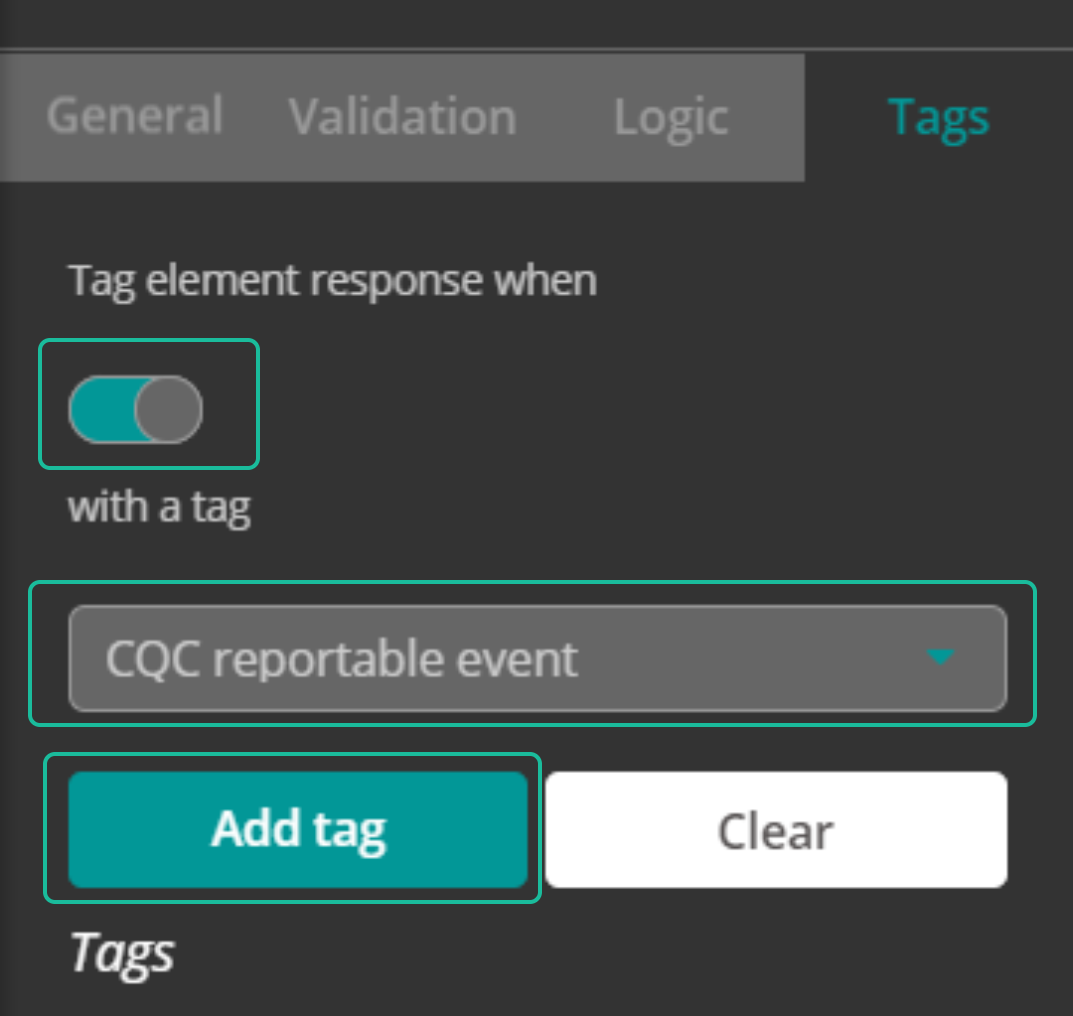
Task: Select the Logic tab
Action: (x=671, y=118)
